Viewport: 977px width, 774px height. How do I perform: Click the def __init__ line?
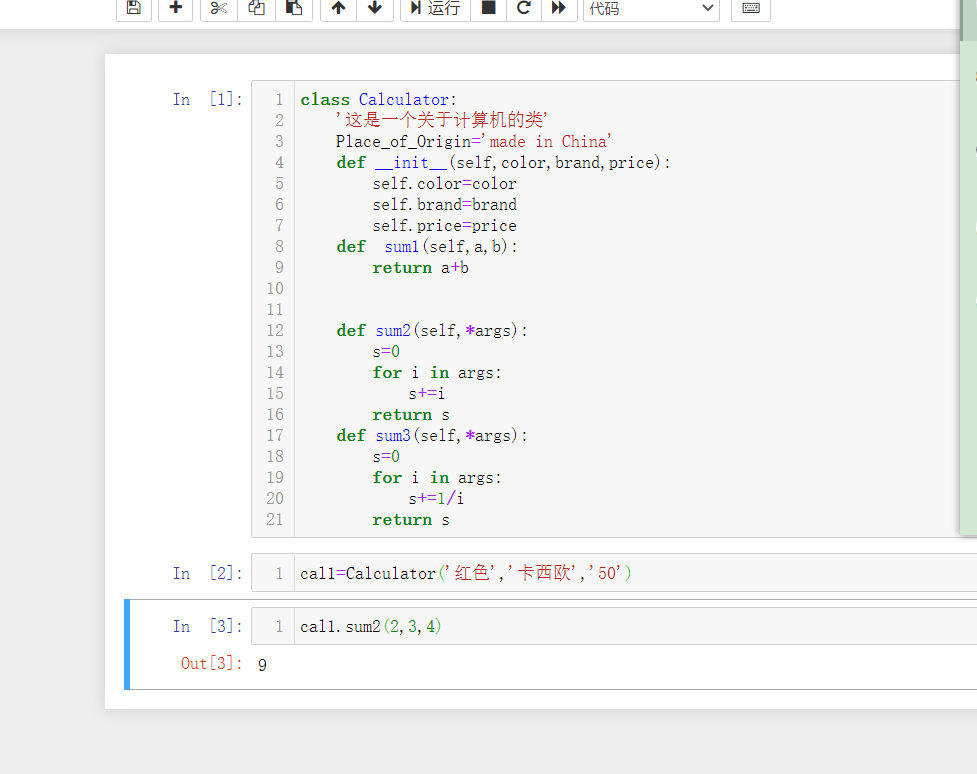click(503, 163)
